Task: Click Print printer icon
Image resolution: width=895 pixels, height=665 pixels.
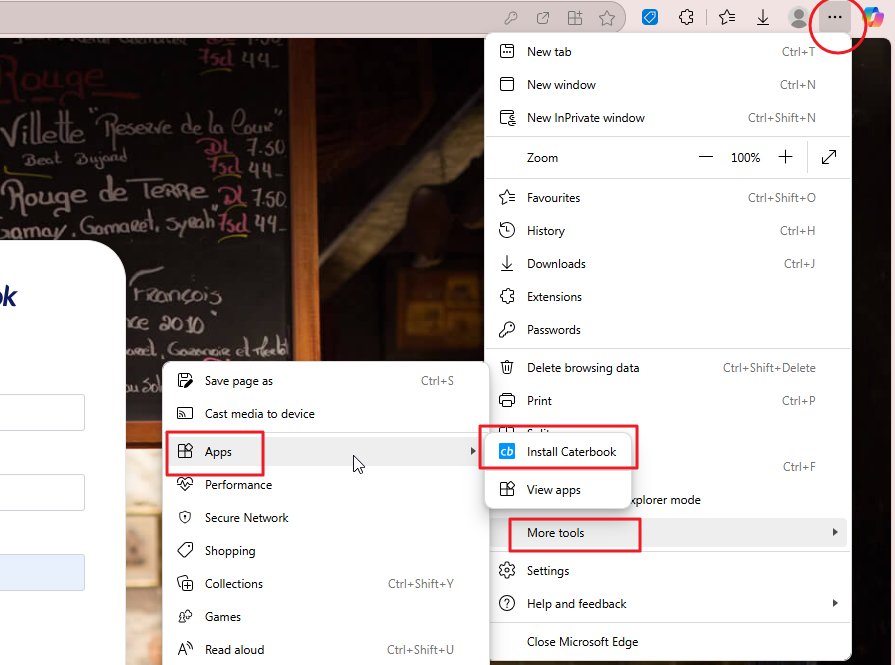Action: [x=507, y=401]
